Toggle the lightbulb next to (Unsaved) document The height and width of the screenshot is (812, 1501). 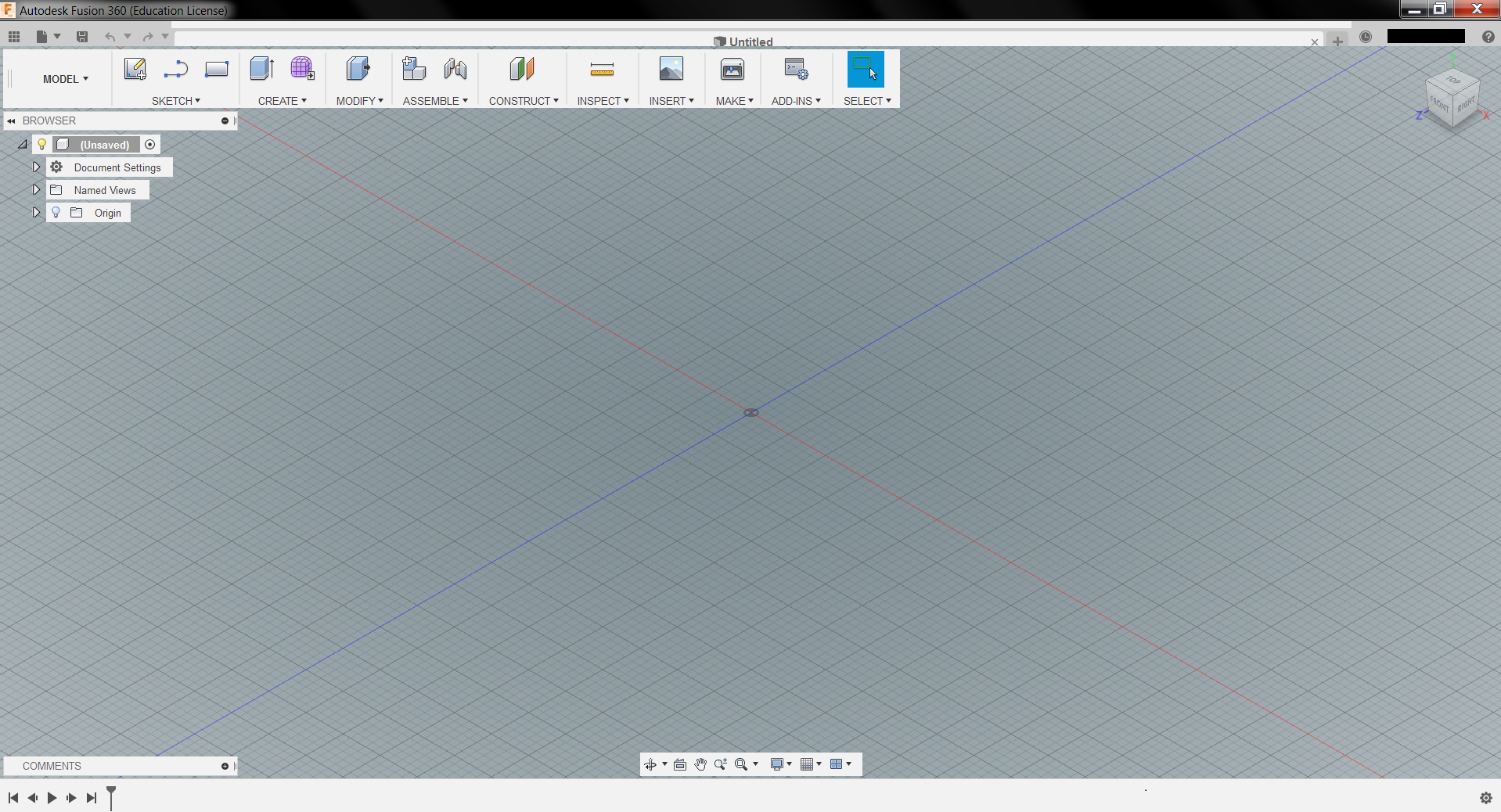pos(41,144)
